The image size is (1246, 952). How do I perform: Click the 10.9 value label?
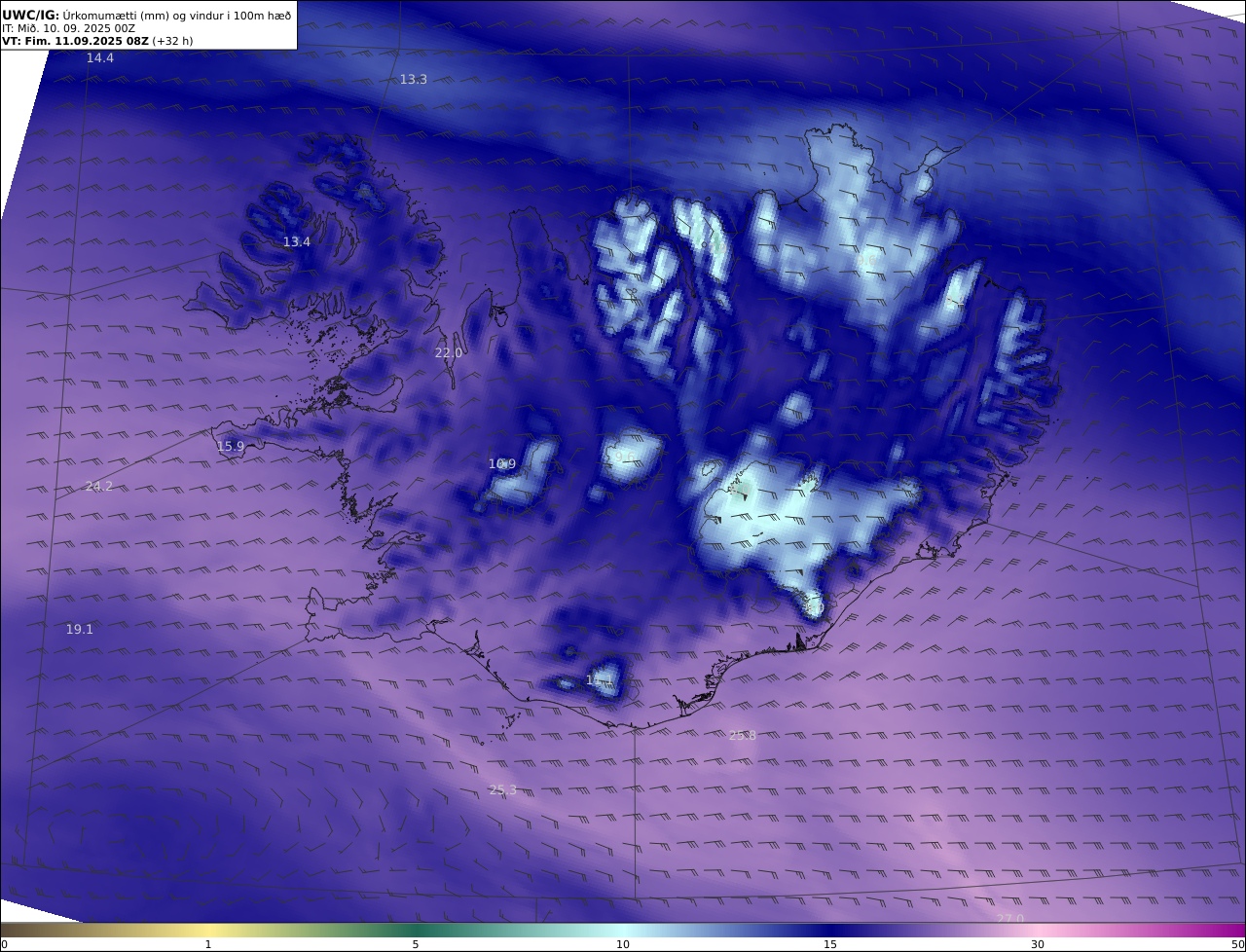(x=502, y=464)
